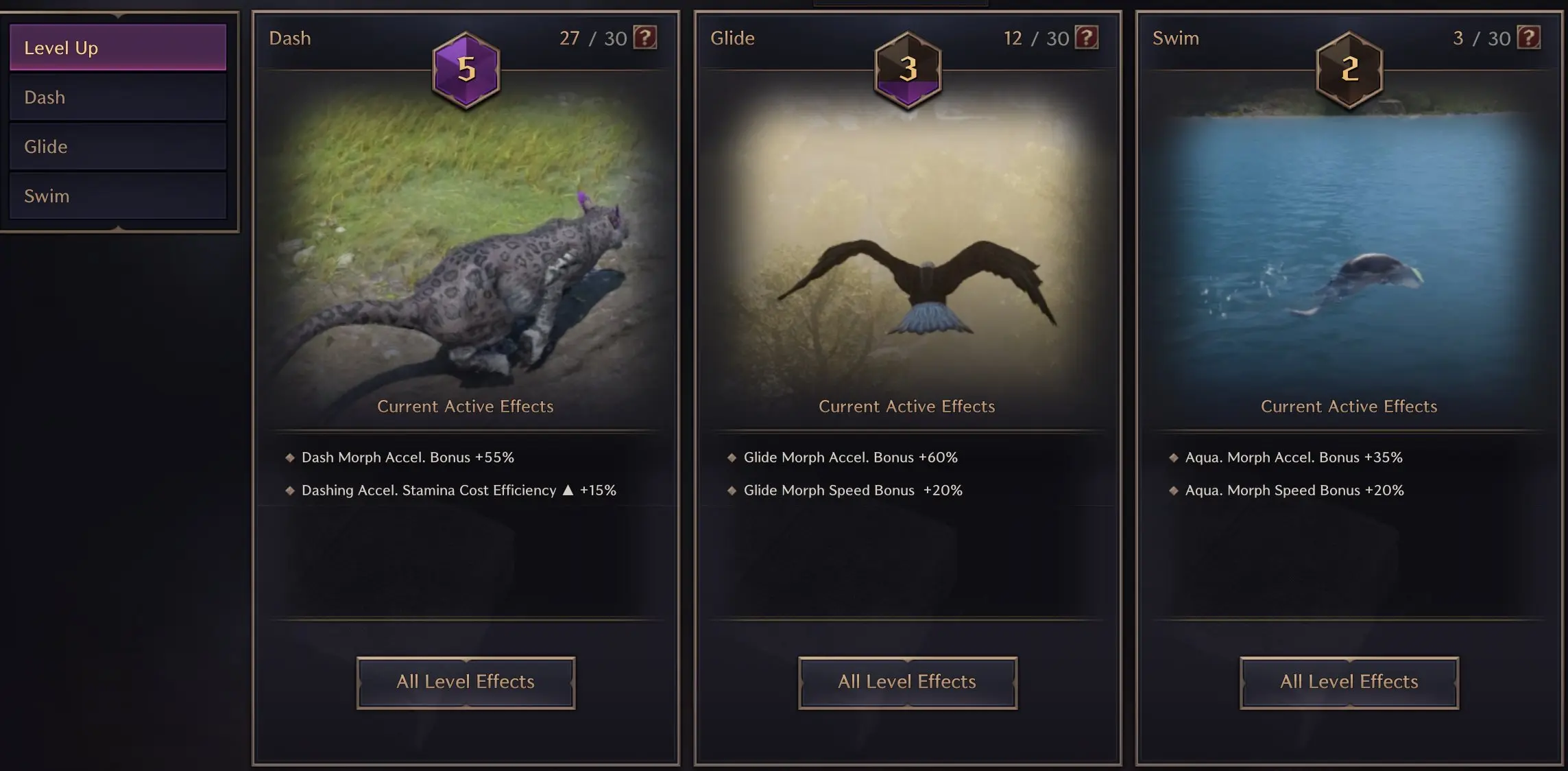Switch to the Dash sidebar tab
1568x771 pixels.
pos(118,97)
